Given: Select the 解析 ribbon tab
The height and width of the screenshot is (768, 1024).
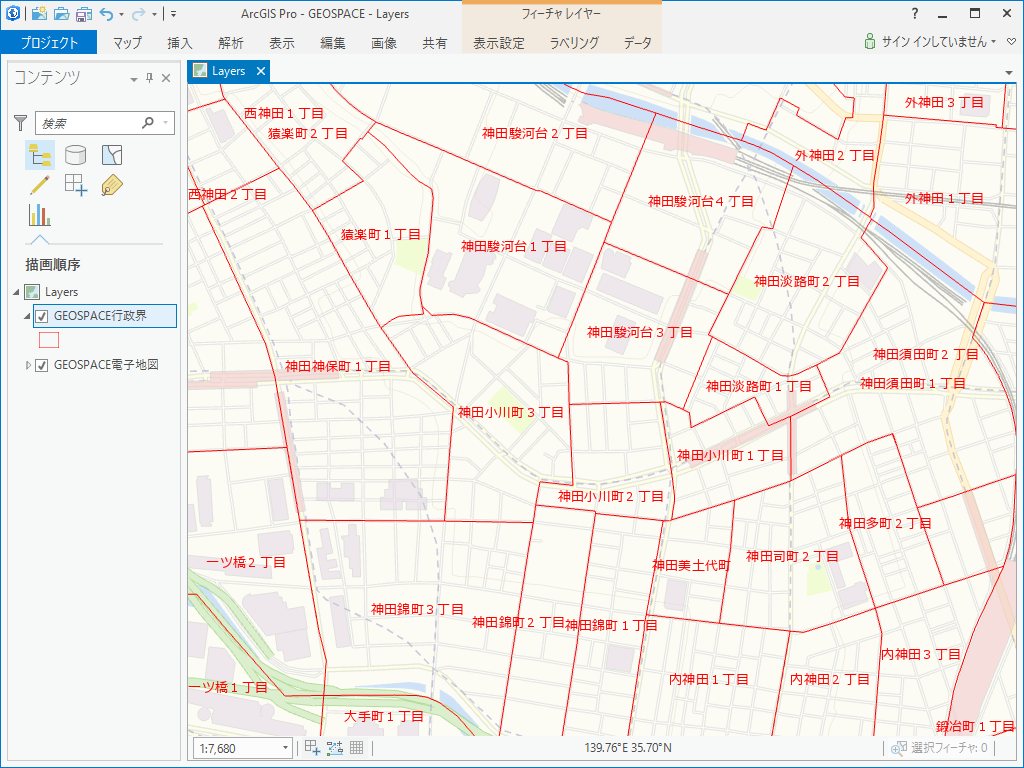Looking at the screenshot, I should click(231, 43).
